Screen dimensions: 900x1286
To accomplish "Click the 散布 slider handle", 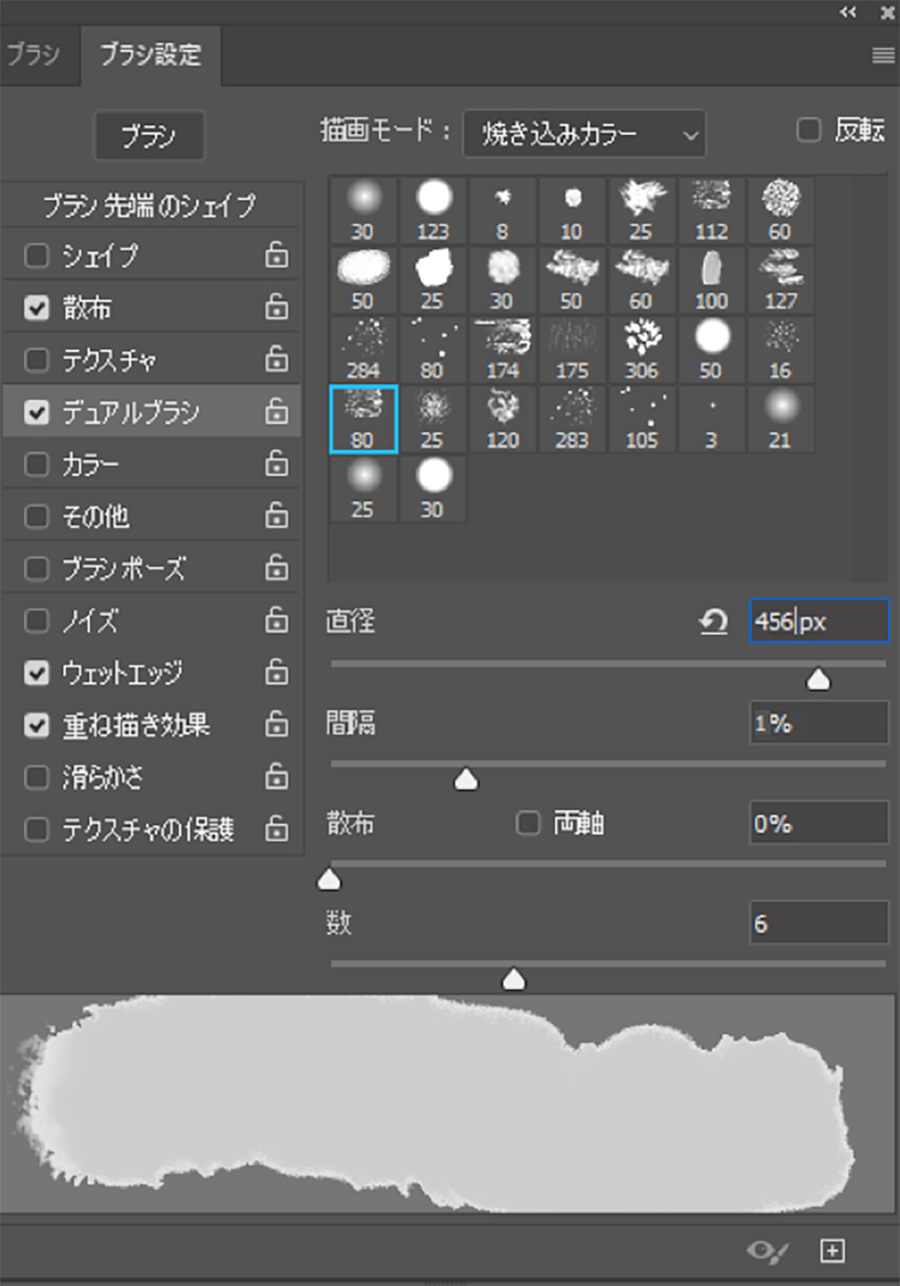I will click(328, 880).
